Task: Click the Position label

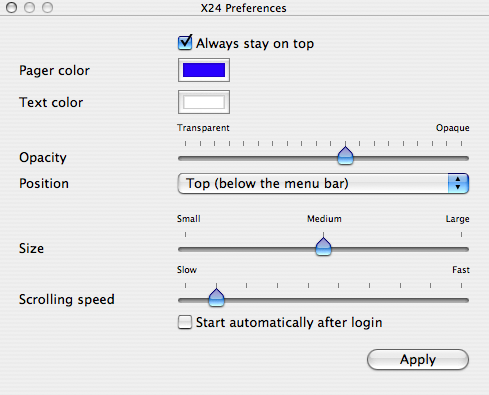Action: 44,183
